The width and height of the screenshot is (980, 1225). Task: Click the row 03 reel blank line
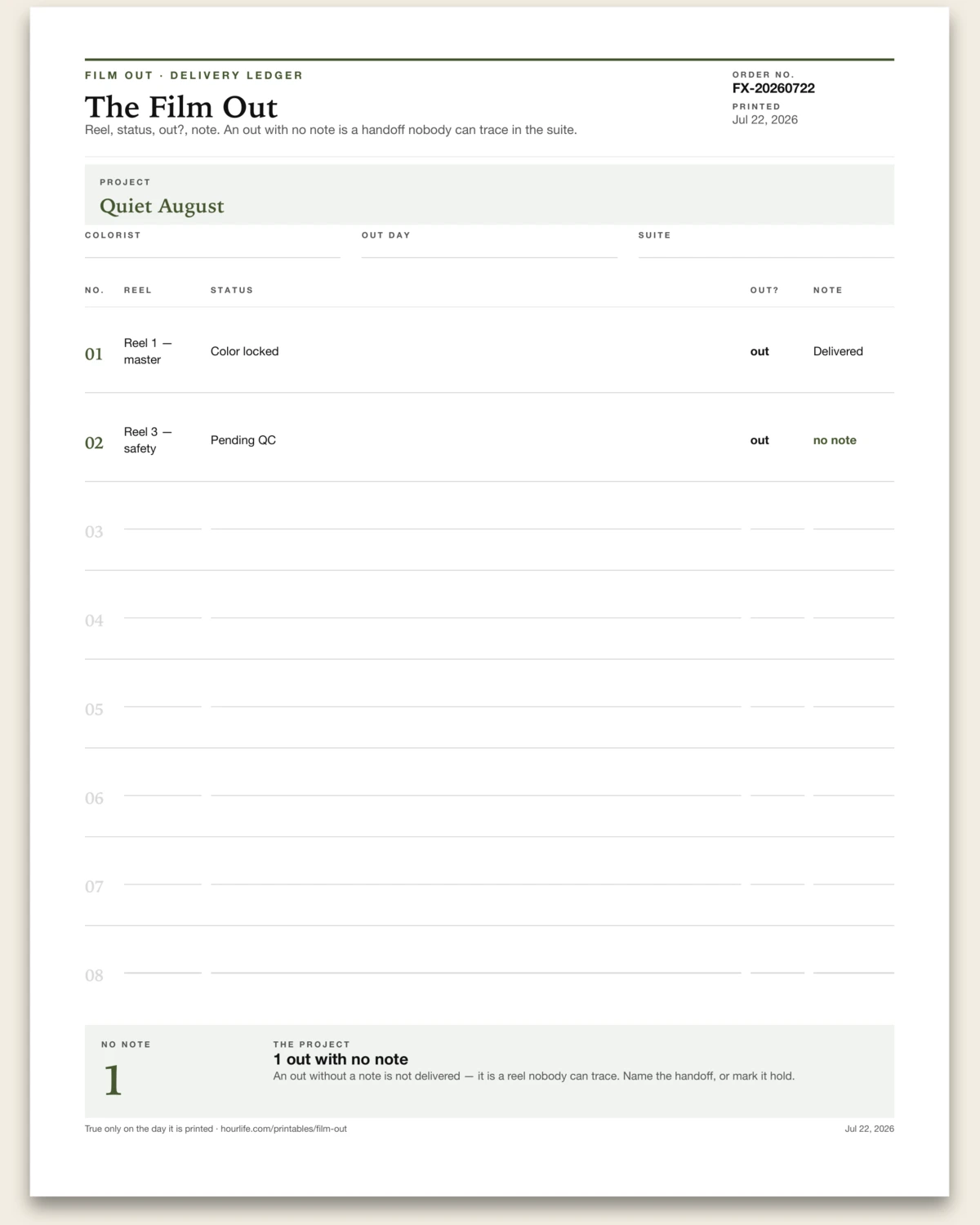[163, 528]
